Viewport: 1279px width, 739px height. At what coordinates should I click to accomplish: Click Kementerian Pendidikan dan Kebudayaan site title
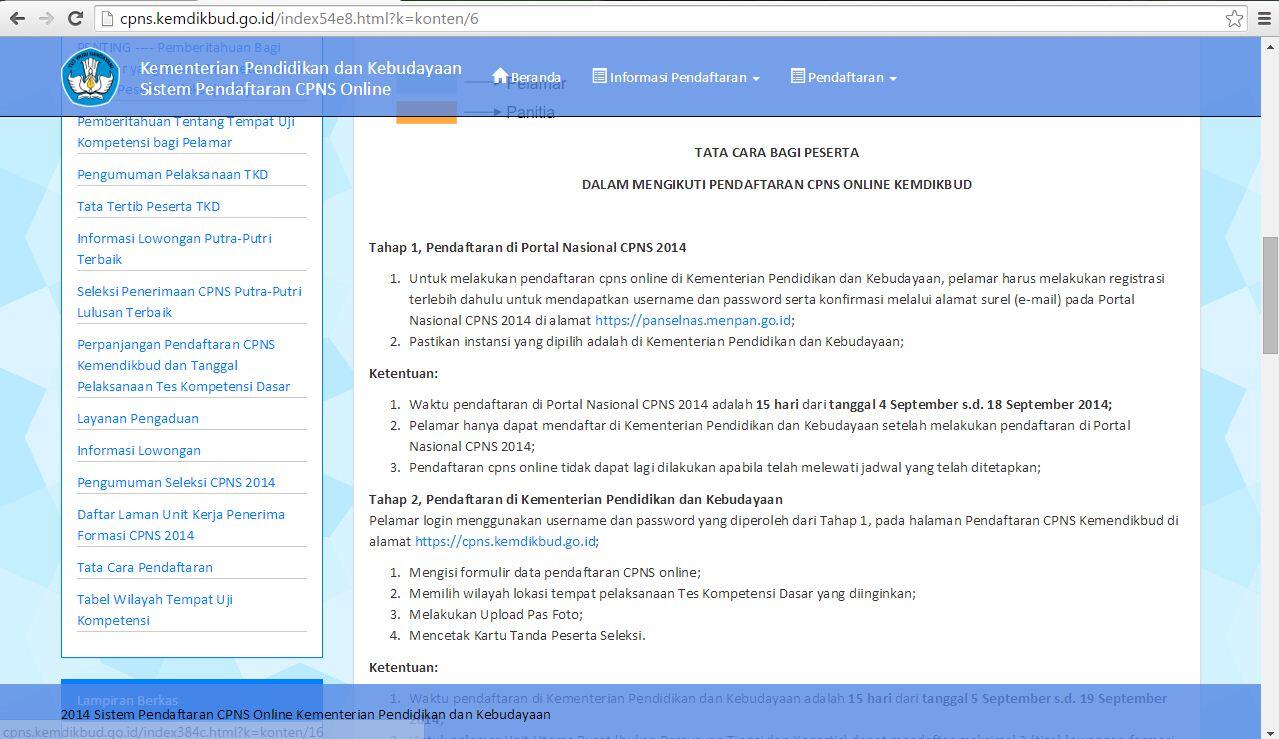pyautogui.click(x=301, y=68)
